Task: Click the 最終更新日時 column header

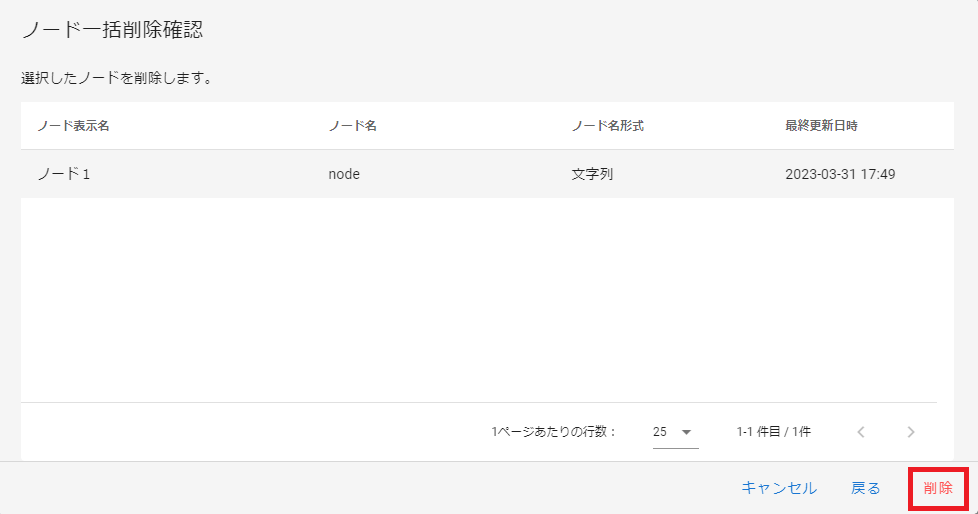Action: click(821, 126)
